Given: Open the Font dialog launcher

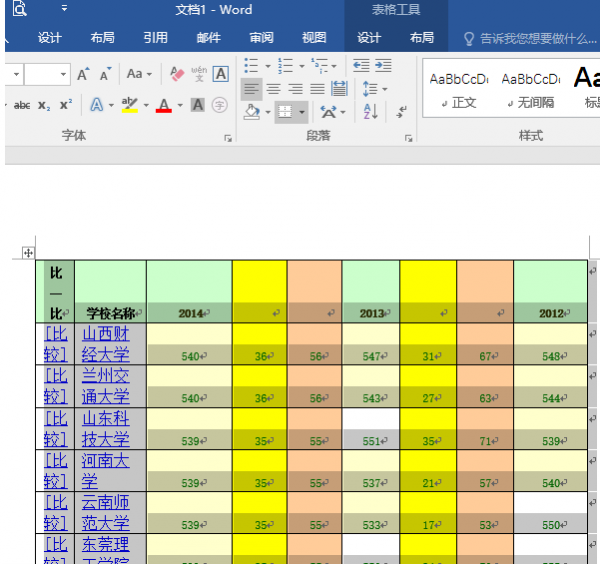Looking at the screenshot, I should pos(228,138).
